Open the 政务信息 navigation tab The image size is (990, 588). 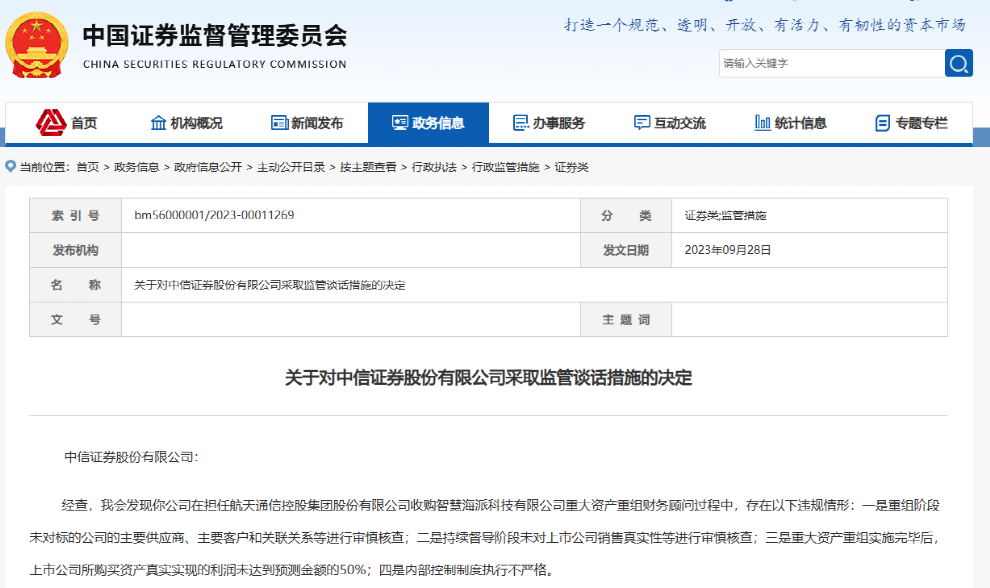pos(428,123)
